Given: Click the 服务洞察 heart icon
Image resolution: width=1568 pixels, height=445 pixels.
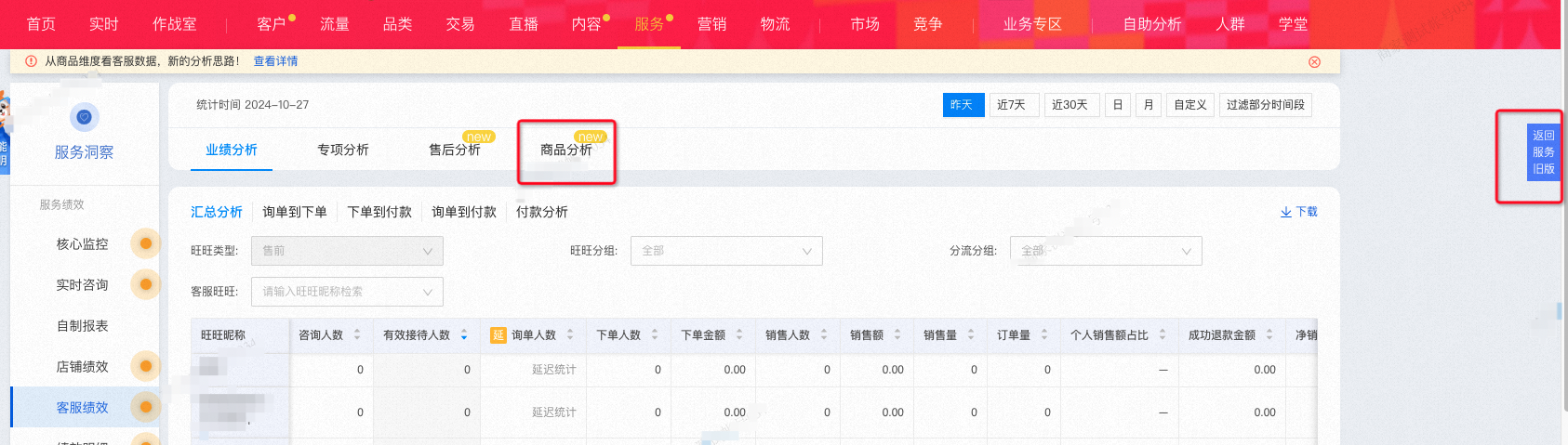Looking at the screenshot, I should (x=85, y=117).
